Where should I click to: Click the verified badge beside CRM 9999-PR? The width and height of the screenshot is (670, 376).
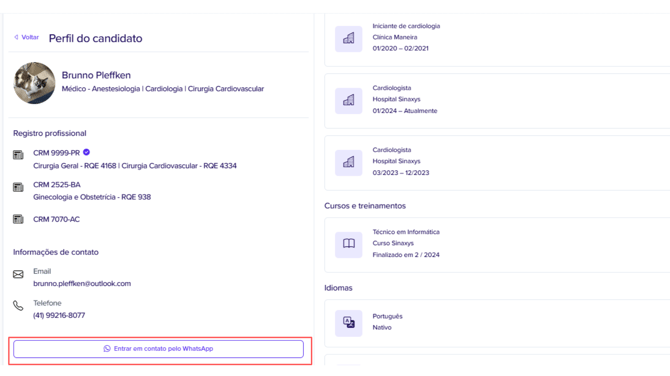tap(86, 152)
